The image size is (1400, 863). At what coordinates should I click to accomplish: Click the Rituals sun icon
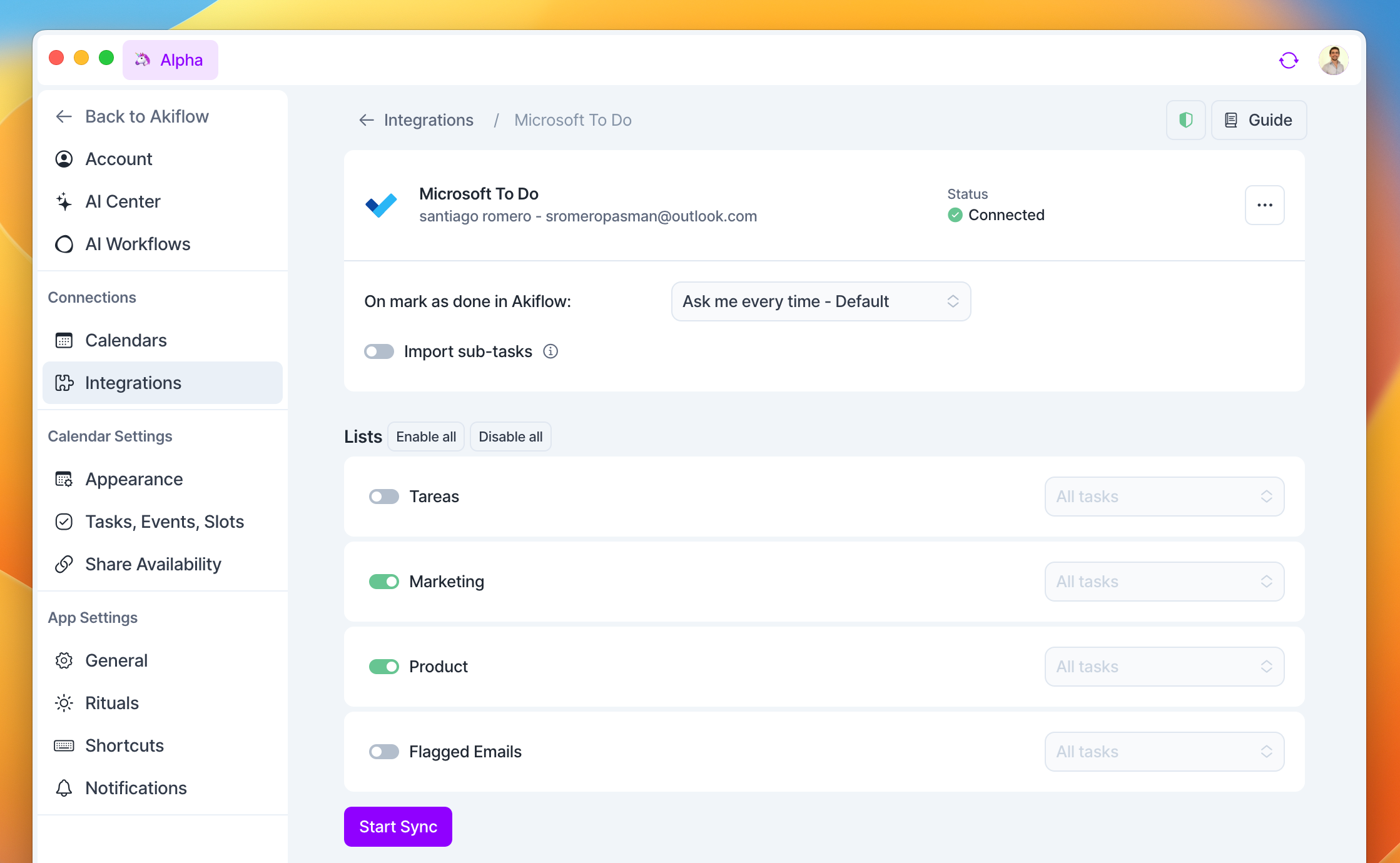pos(64,703)
